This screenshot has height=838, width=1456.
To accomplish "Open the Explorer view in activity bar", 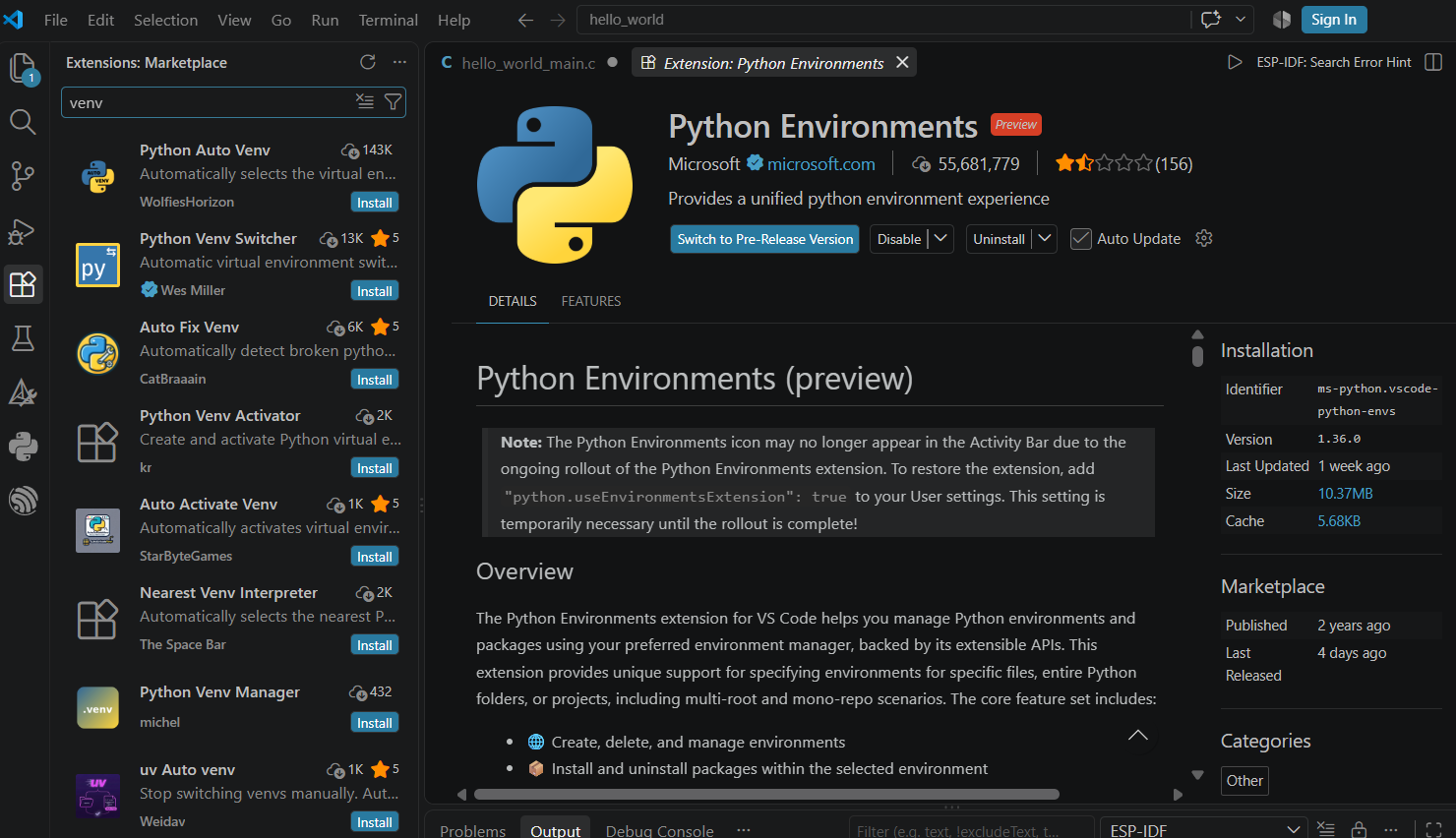I will [x=23, y=67].
